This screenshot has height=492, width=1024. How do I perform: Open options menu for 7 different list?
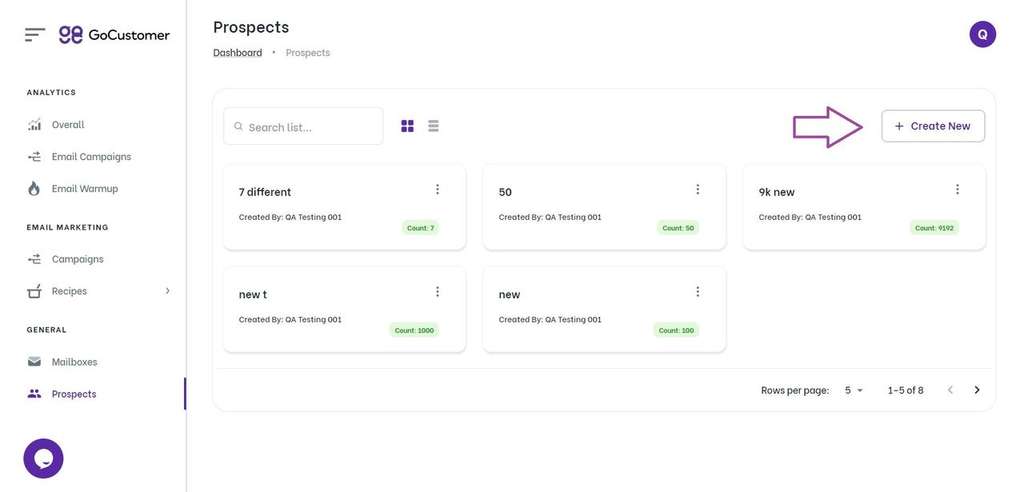click(437, 189)
